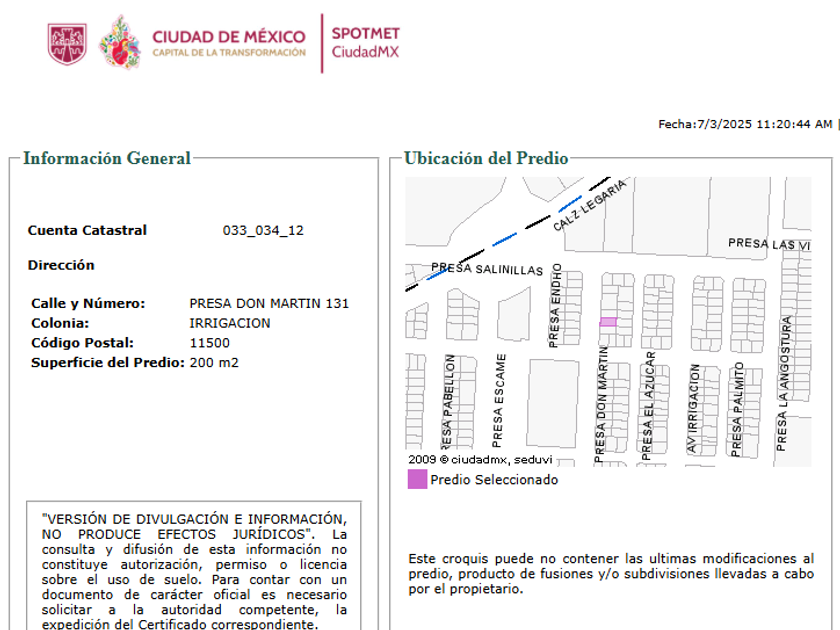Select the surface value 200 m2
840x630 pixels.
pyautogui.click(x=214, y=363)
